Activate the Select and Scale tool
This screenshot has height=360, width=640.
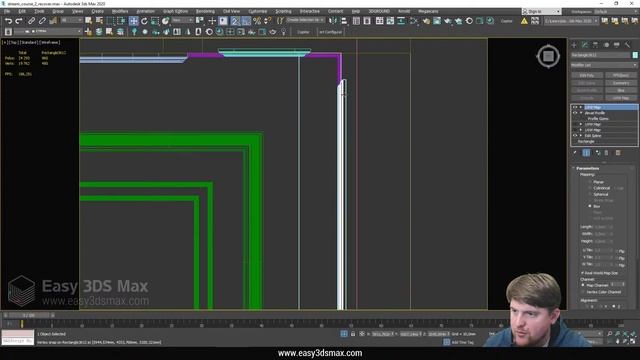coord(155,21)
